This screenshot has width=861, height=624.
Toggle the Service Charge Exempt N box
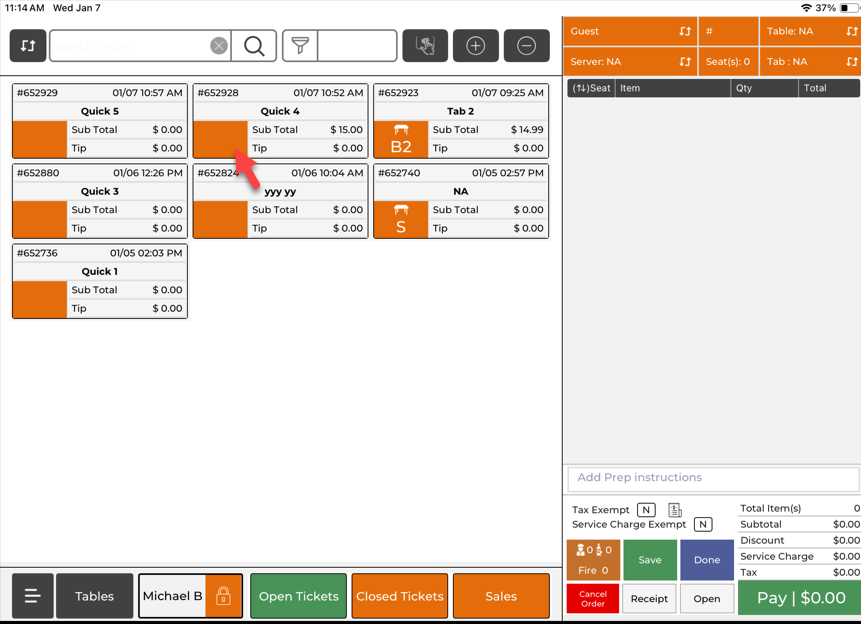click(703, 524)
